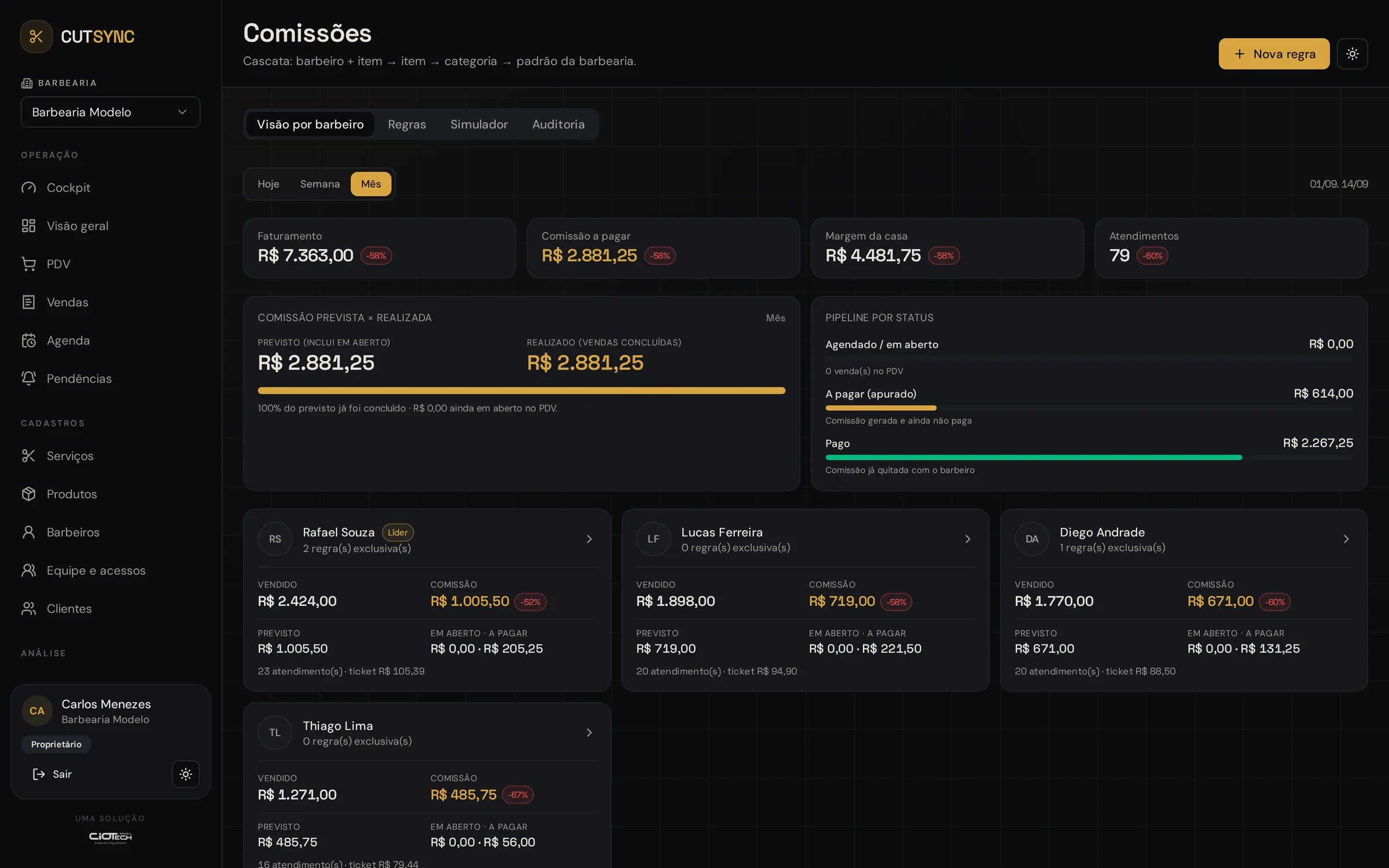Click the CutSync scissors logo

click(x=36, y=36)
